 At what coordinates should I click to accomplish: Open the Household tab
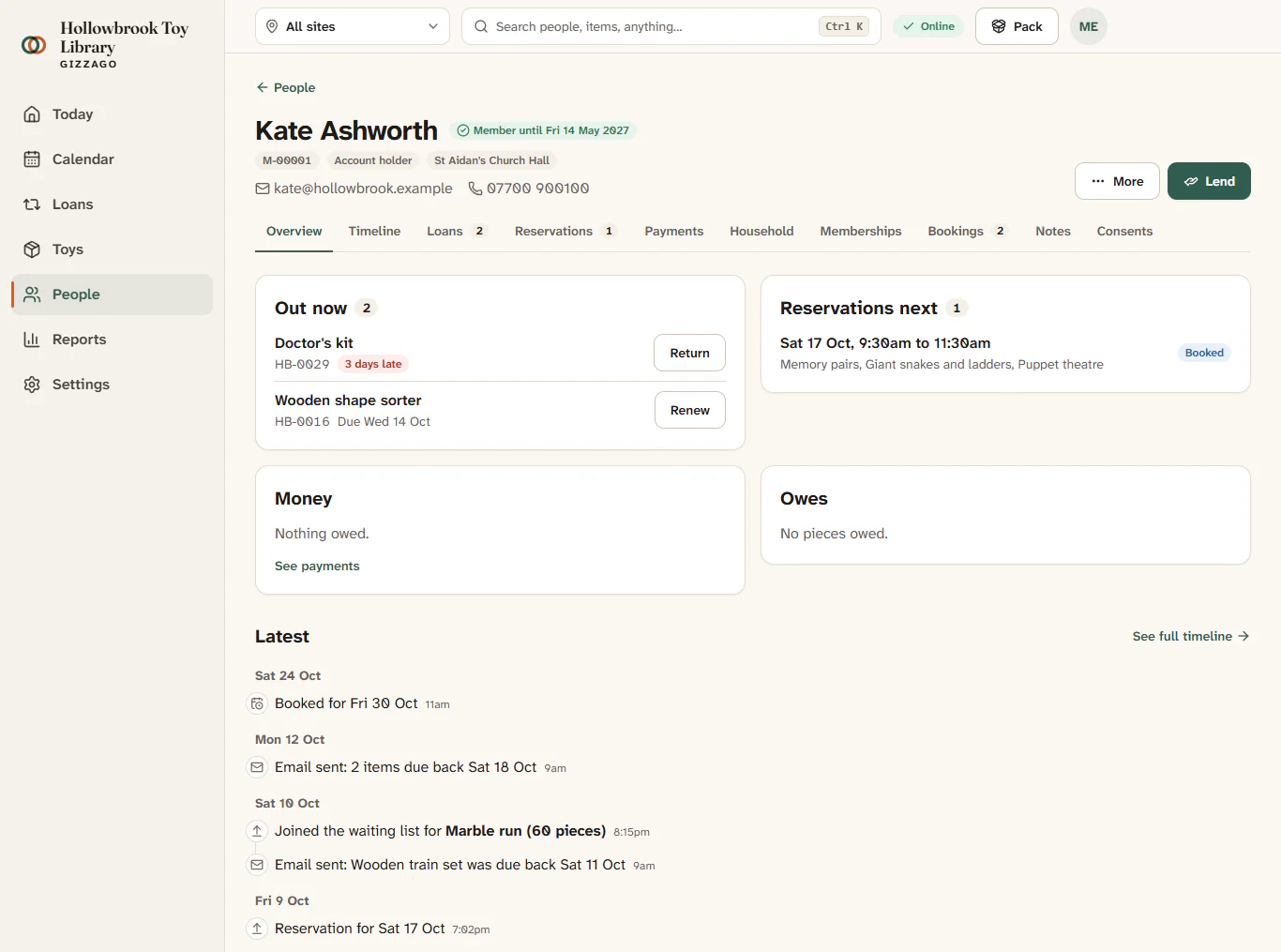761,231
